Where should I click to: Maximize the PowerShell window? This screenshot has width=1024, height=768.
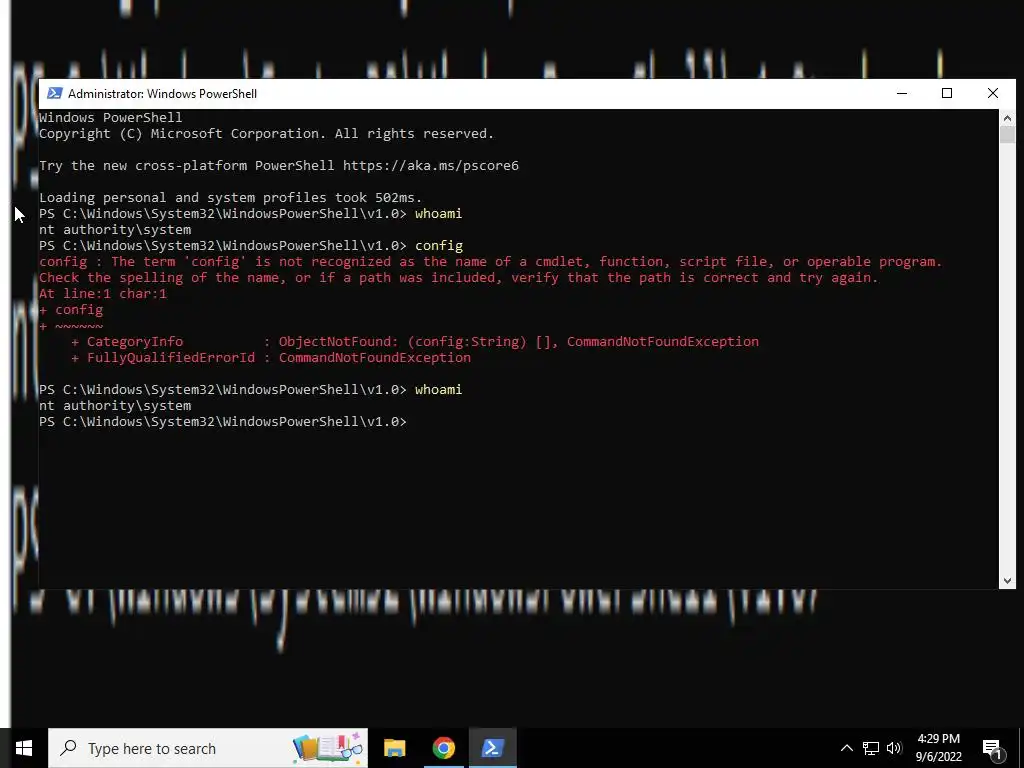coord(947,93)
